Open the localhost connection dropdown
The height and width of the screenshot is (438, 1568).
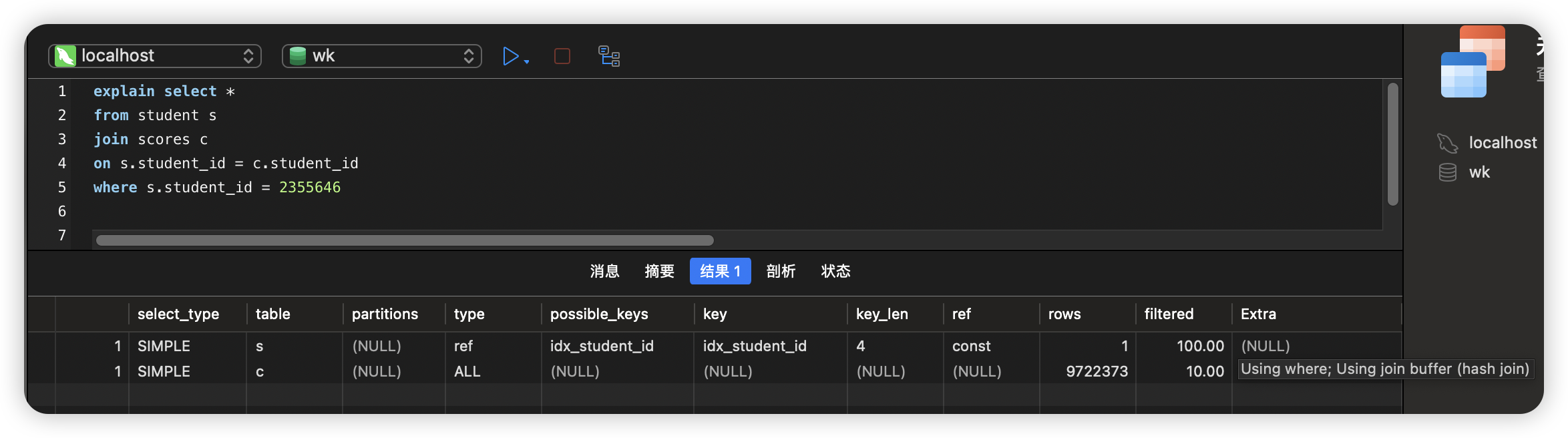click(x=155, y=56)
